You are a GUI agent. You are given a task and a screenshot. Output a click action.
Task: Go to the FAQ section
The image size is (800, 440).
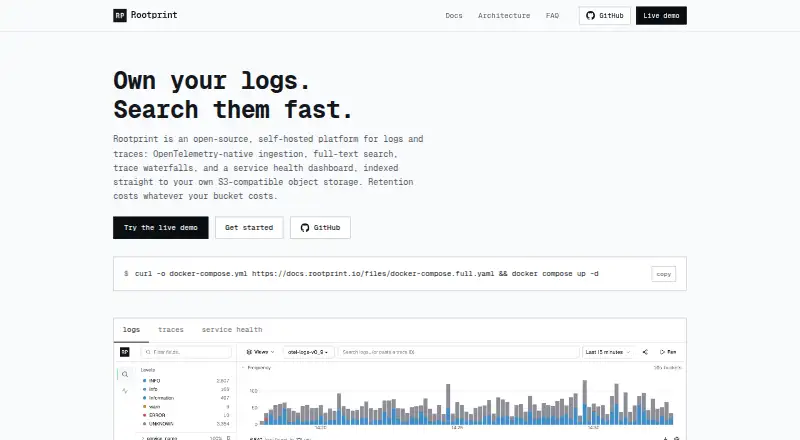552,16
